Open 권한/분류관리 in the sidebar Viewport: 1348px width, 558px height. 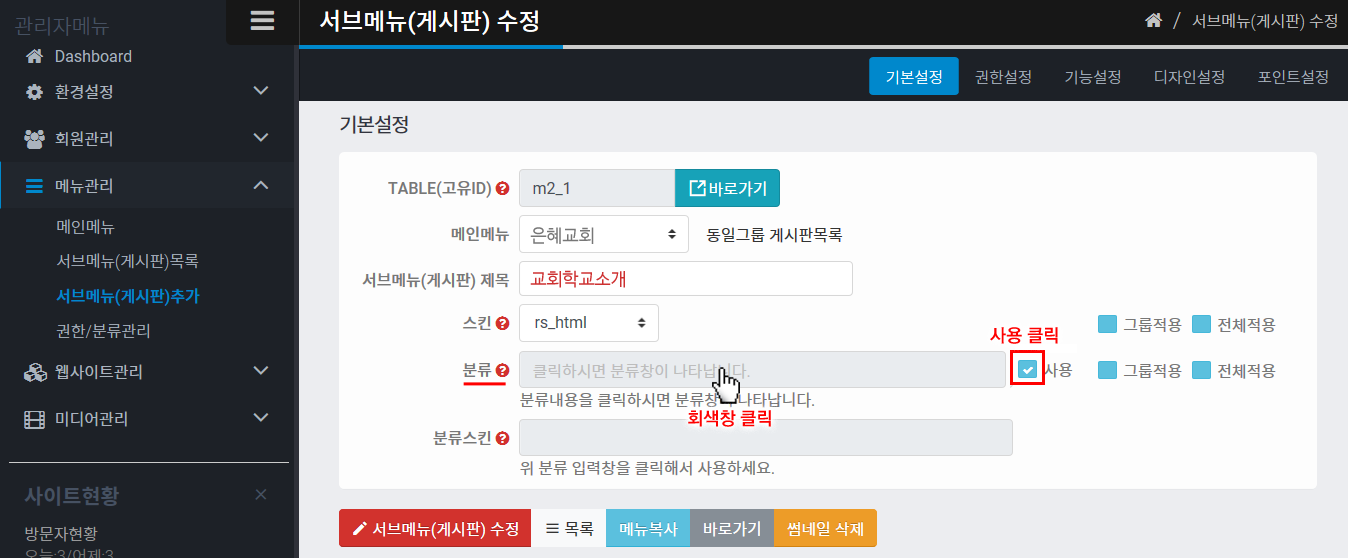click(x=104, y=330)
